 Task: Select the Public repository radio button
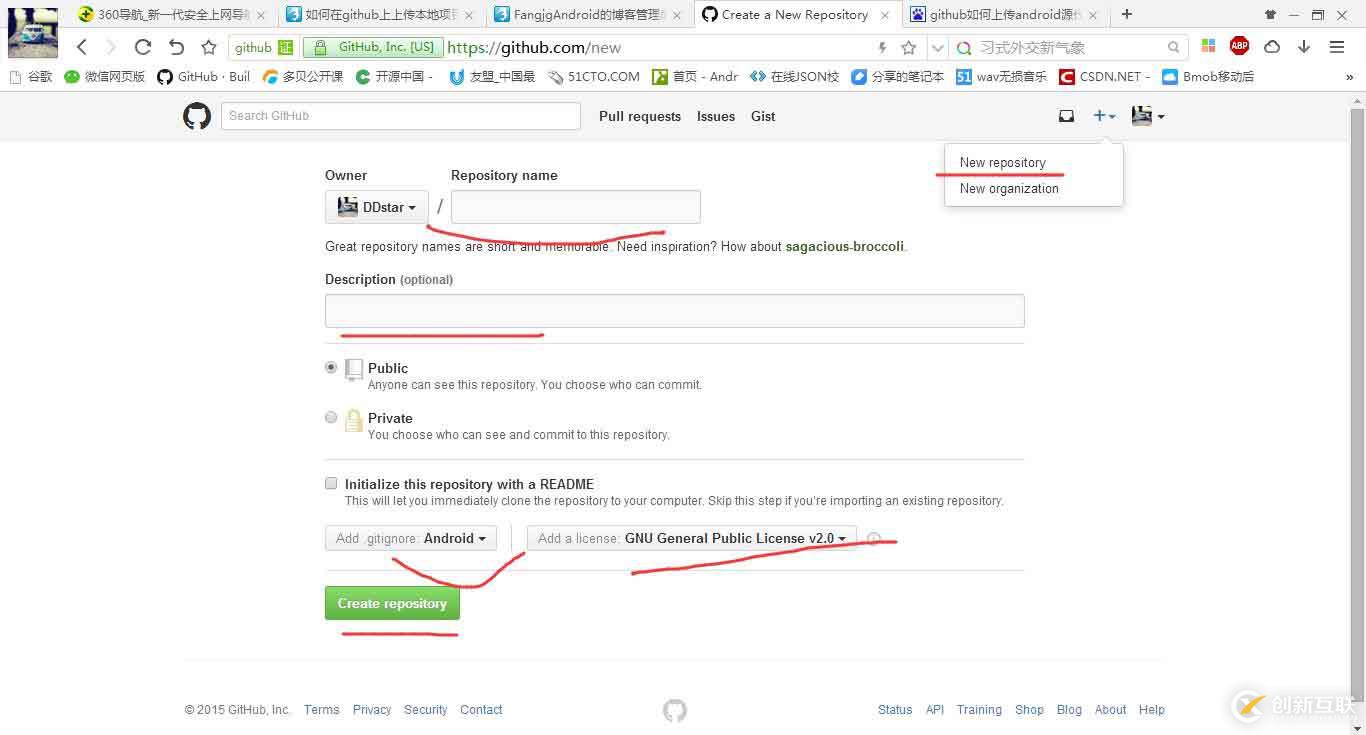coord(331,367)
